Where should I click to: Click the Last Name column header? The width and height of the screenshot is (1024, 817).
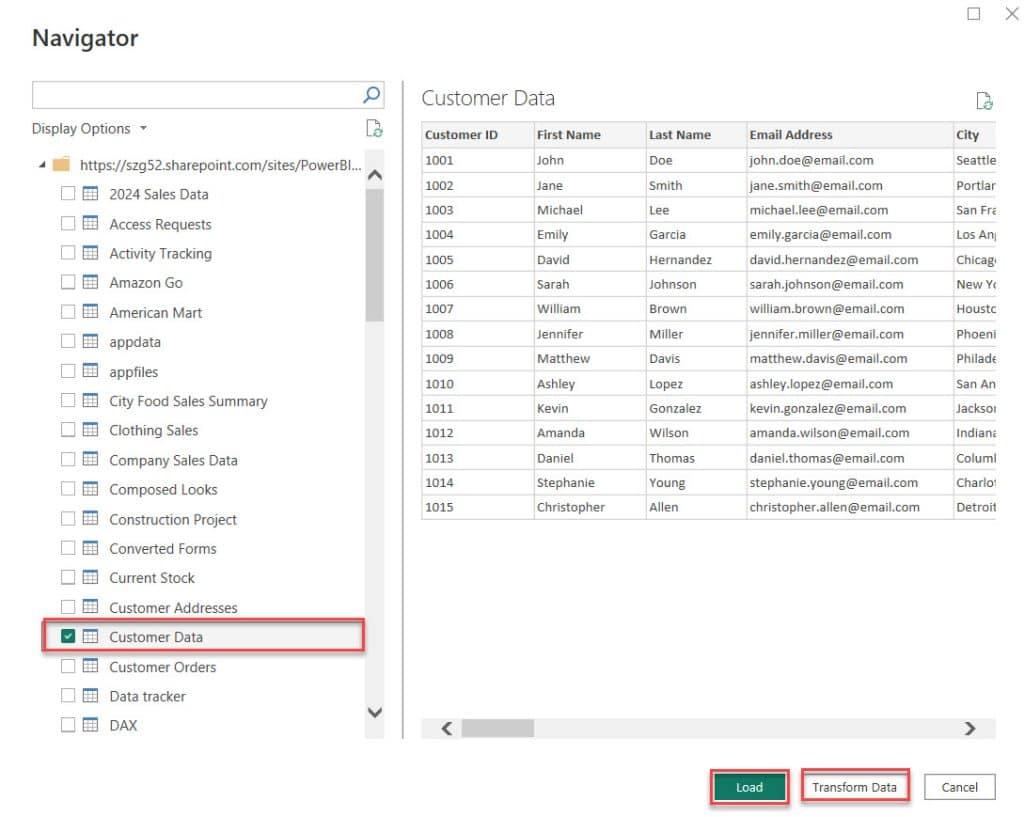pyautogui.click(x=696, y=135)
